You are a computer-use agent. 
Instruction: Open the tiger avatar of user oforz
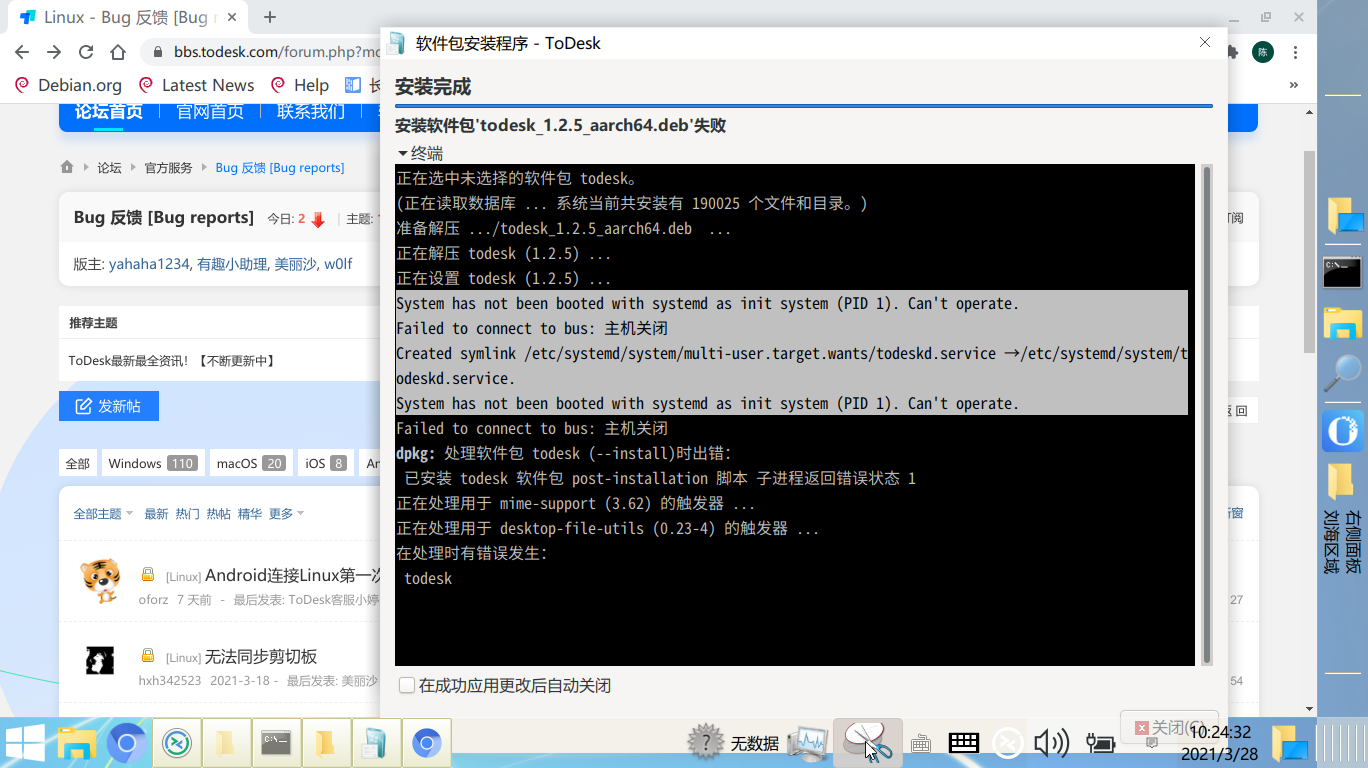[100, 581]
